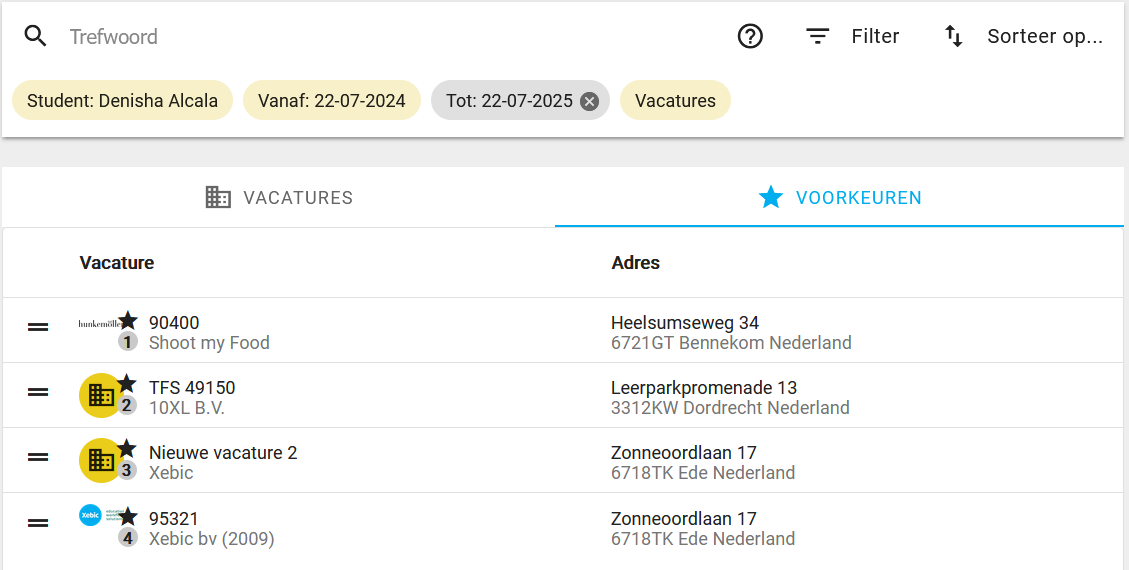Remove the Tot: 22-07-2025 filter chip
This screenshot has width=1129, height=570.
(x=590, y=101)
